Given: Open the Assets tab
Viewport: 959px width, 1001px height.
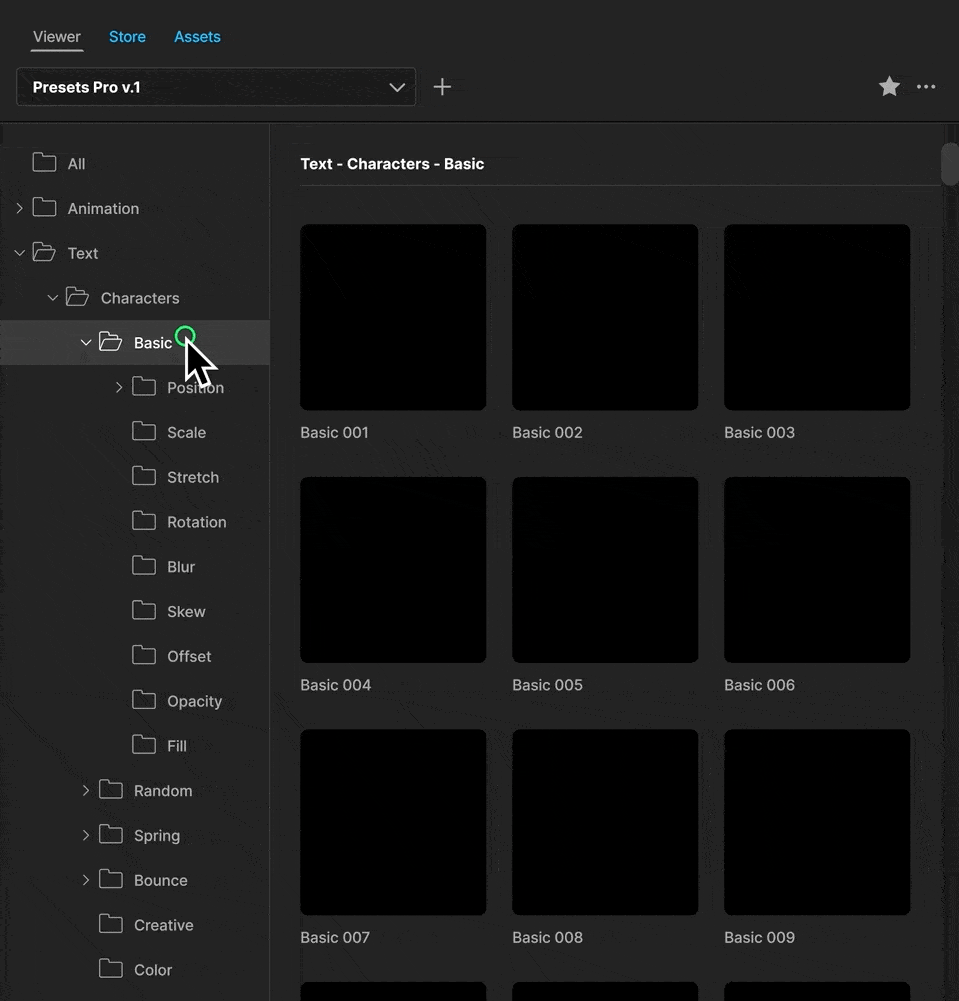Looking at the screenshot, I should (x=196, y=36).
